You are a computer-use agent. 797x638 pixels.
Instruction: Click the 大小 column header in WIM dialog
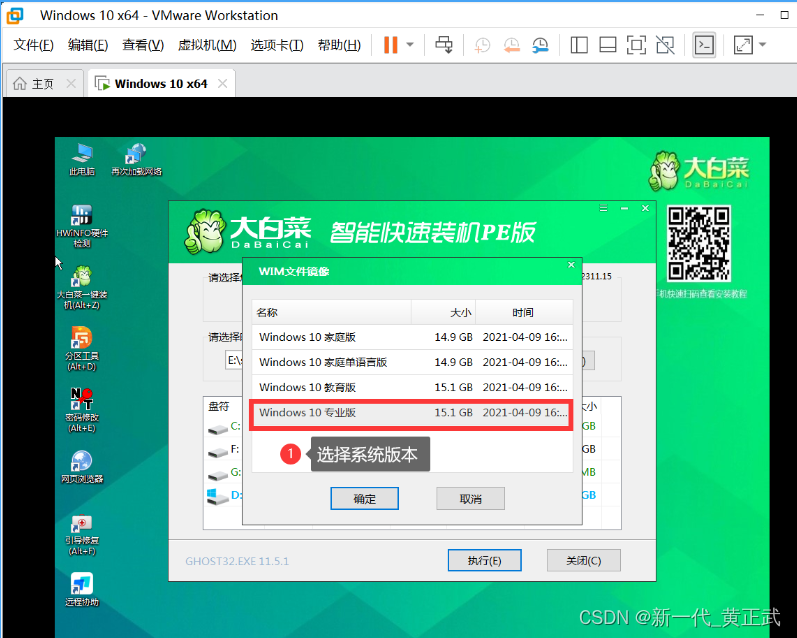pos(443,312)
